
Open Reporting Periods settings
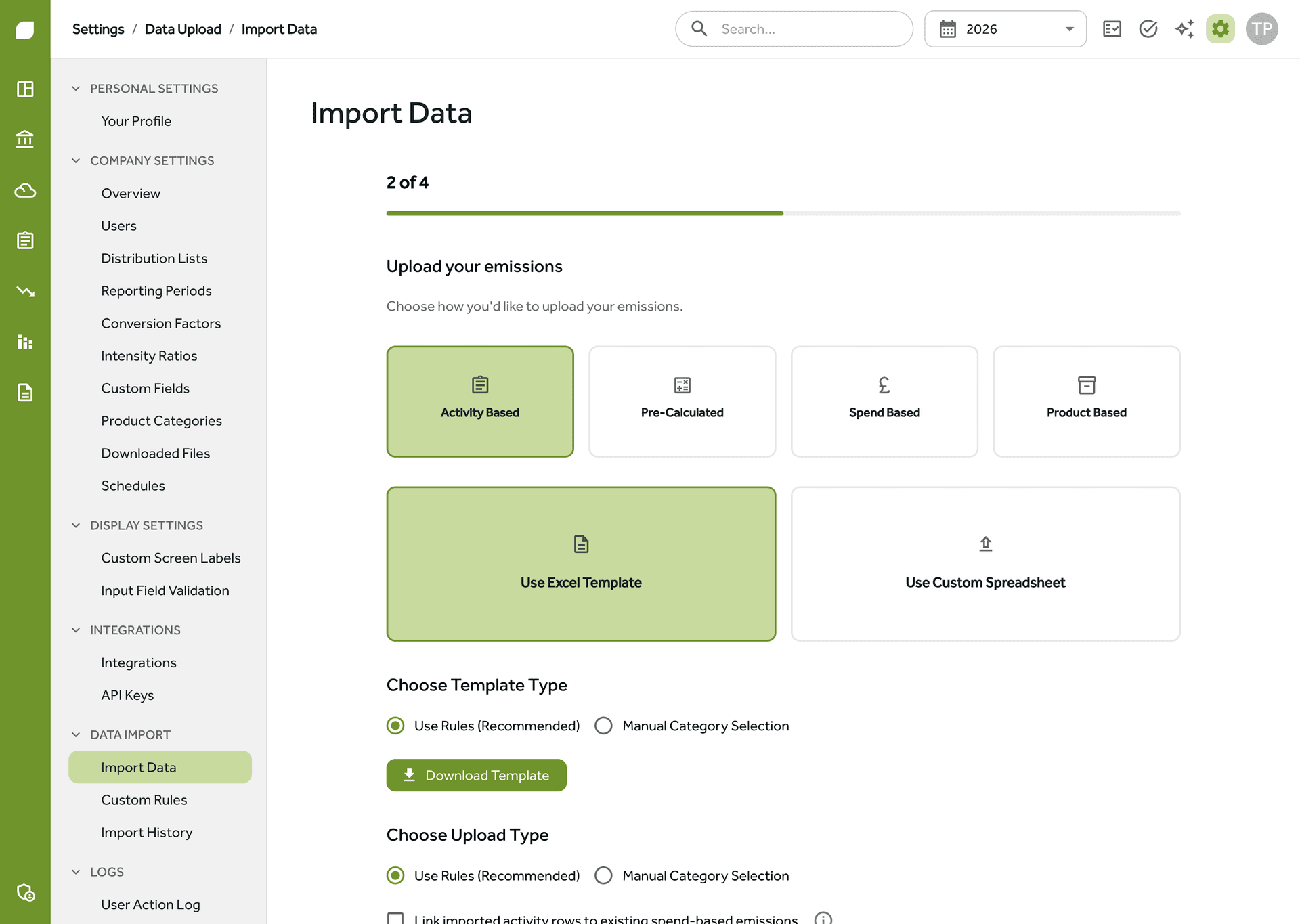coord(156,291)
